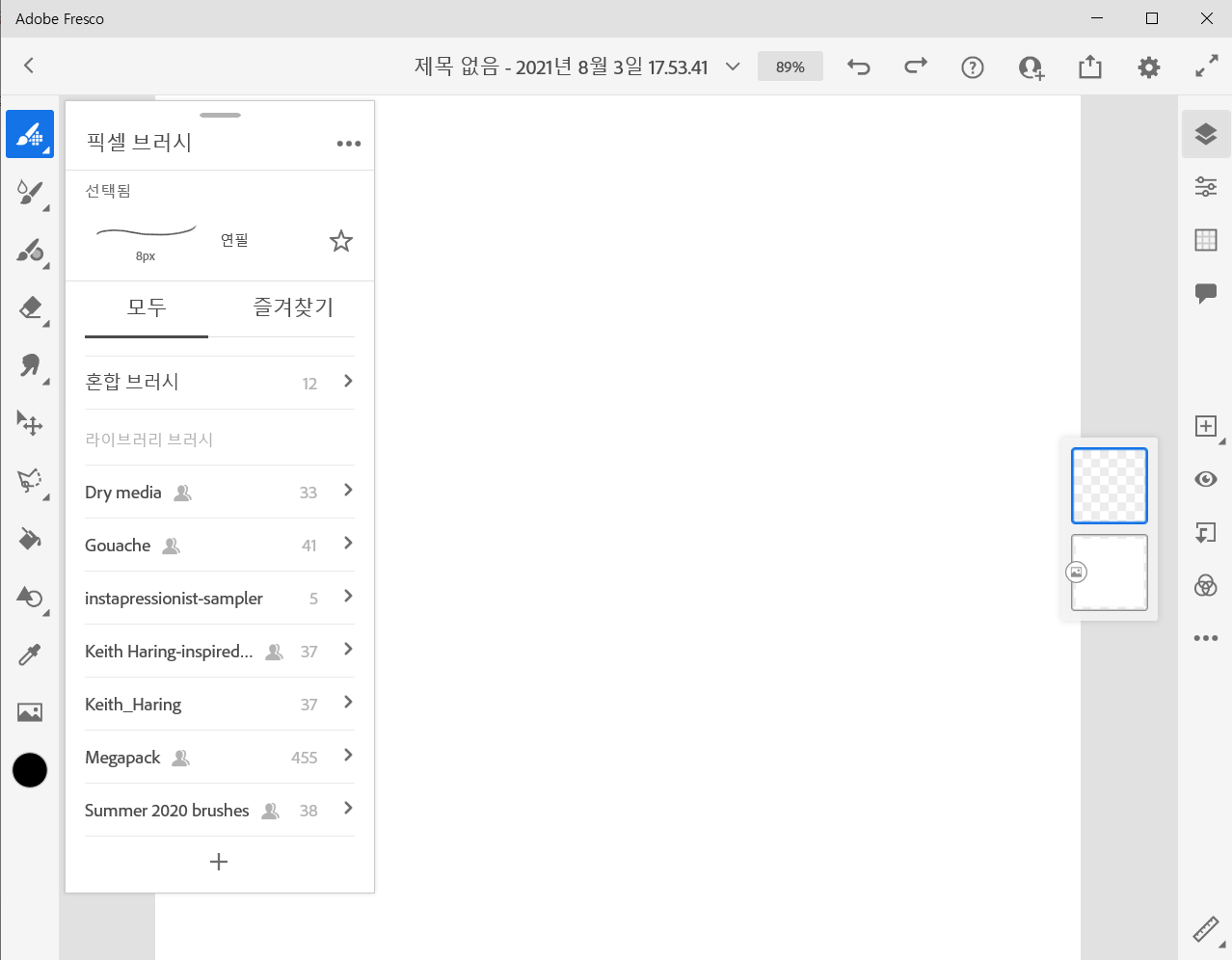Expand the document title dropdown arrow
The height and width of the screenshot is (960, 1232).
[733, 67]
